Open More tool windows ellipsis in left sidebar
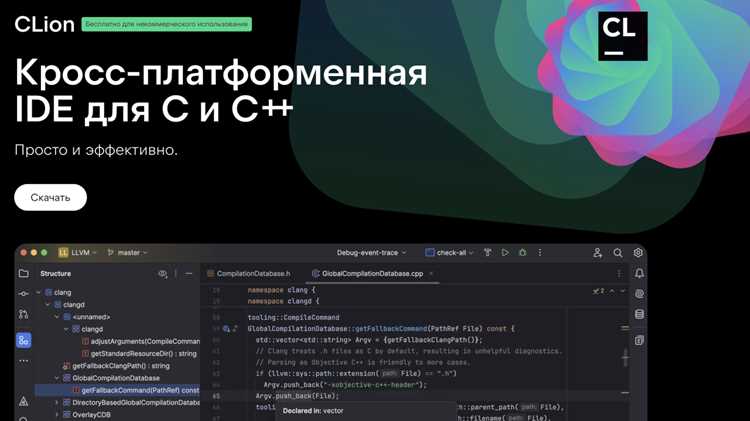The width and height of the screenshot is (750, 421). (x=23, y=361)
